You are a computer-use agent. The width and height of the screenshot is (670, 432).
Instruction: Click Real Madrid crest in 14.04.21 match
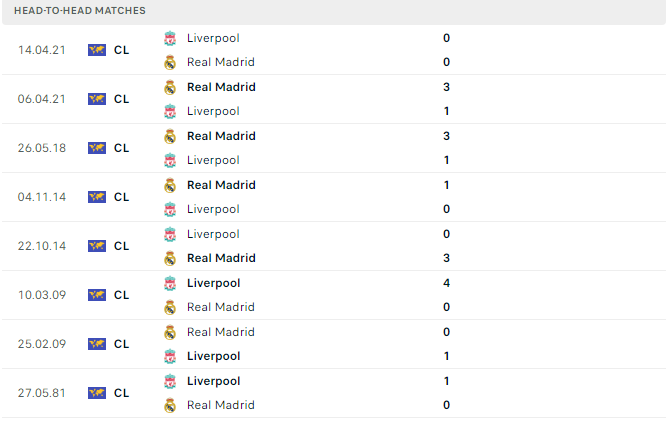click(x=170, y=62)
